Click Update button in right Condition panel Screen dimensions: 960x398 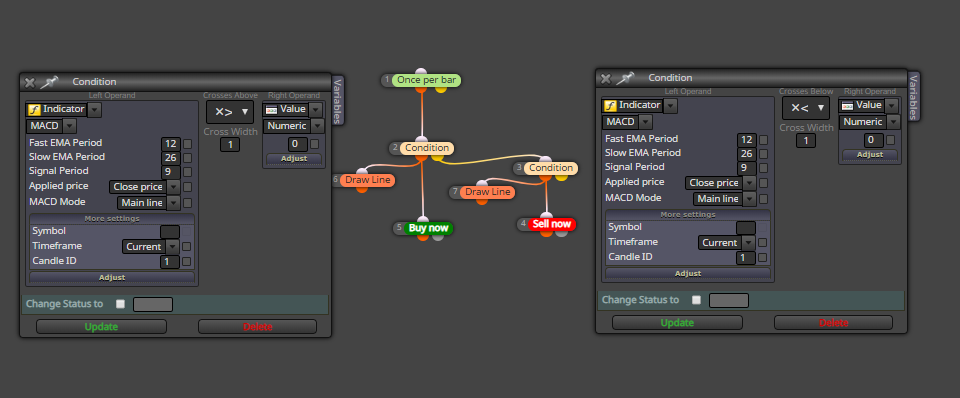coord(677,323)
